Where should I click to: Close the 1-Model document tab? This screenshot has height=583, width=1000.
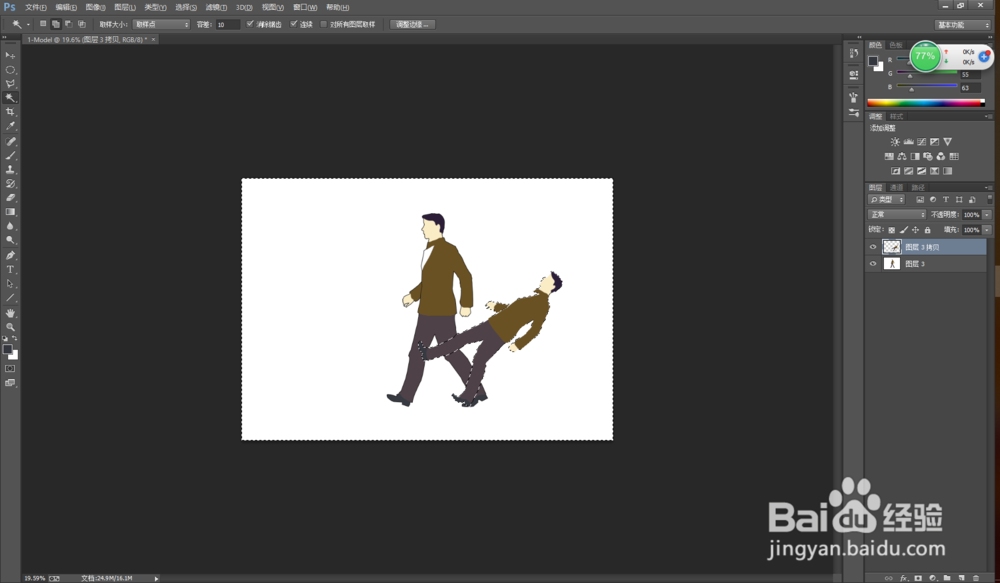coord(153,40)
